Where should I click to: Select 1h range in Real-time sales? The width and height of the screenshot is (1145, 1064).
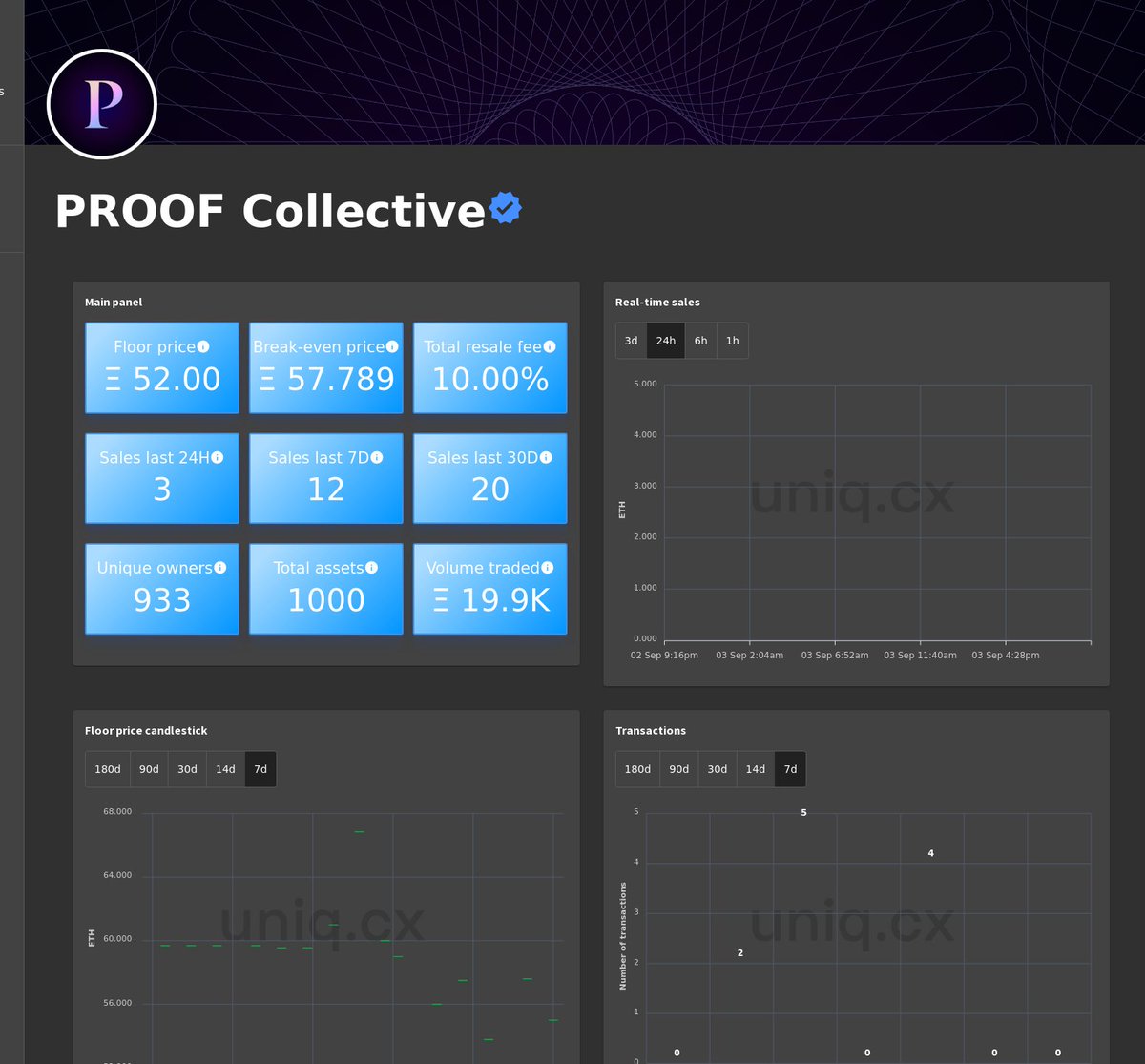point(733,341)
